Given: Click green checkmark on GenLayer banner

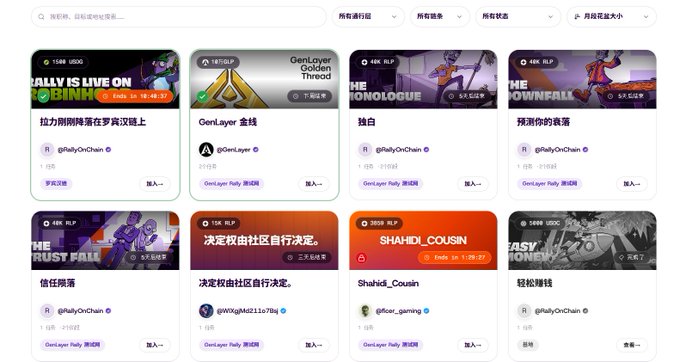Looking at the screenshot, I should (x=202, y=96).
